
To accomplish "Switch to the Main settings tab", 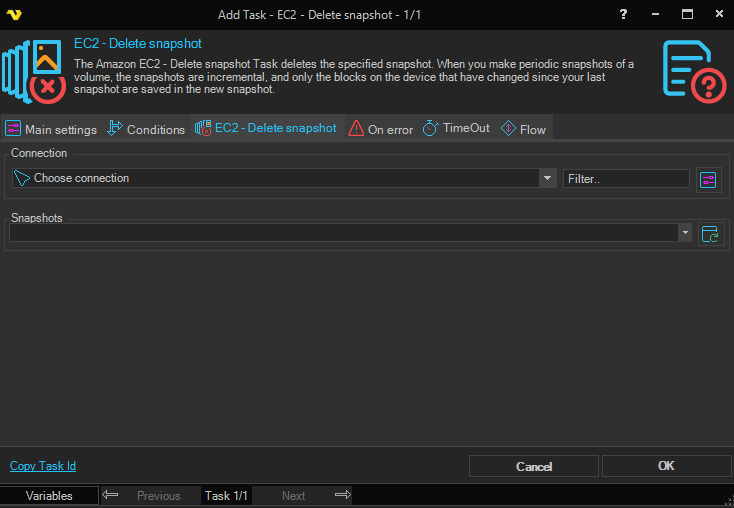I will tap(52, 129).
